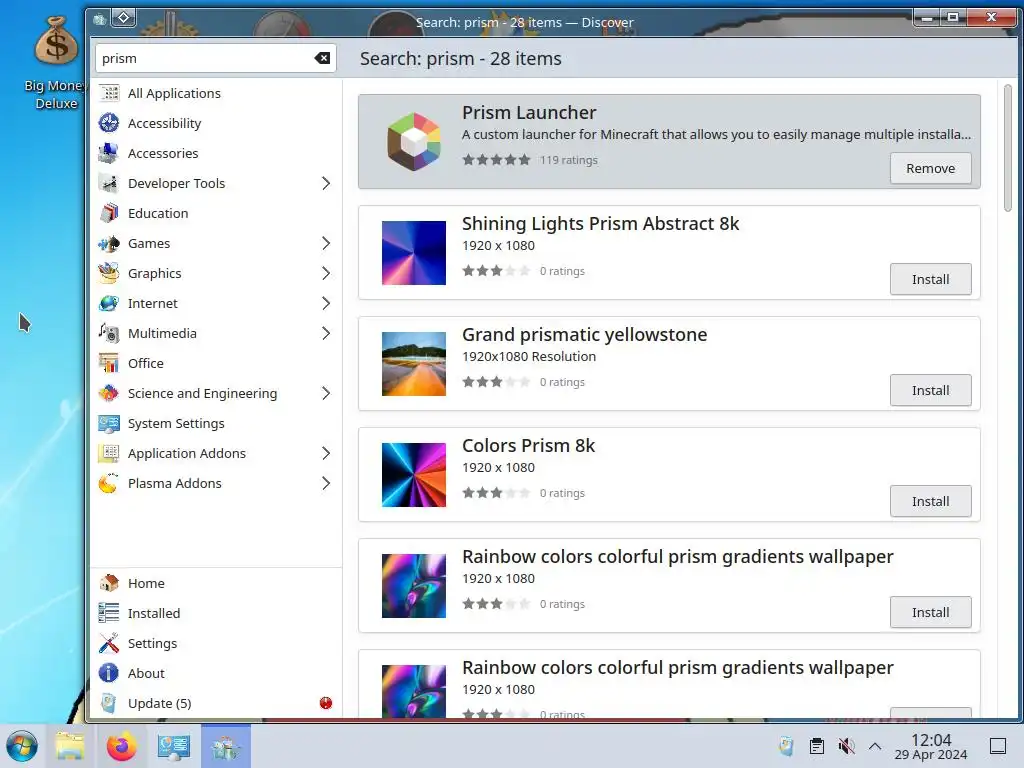The height and width of the screenshot is (768, 1024).
Task: Open the System Settings taskbar icon
Action: coord(174,746)
